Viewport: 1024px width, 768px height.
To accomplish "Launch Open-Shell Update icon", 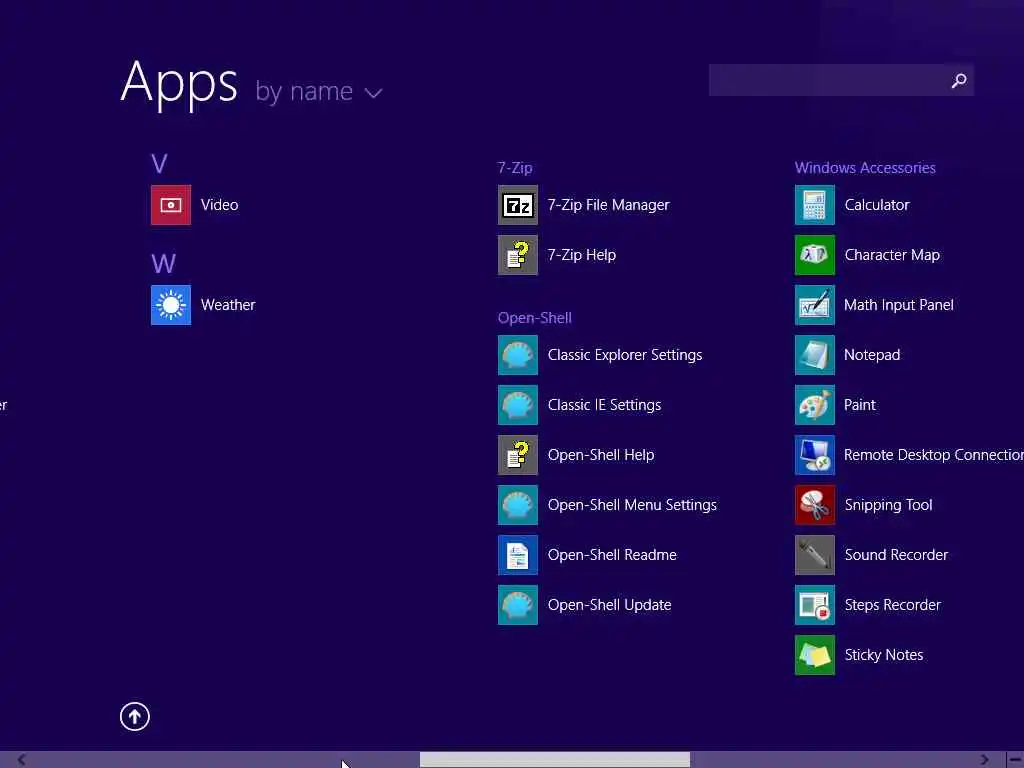I will point(518,605).
